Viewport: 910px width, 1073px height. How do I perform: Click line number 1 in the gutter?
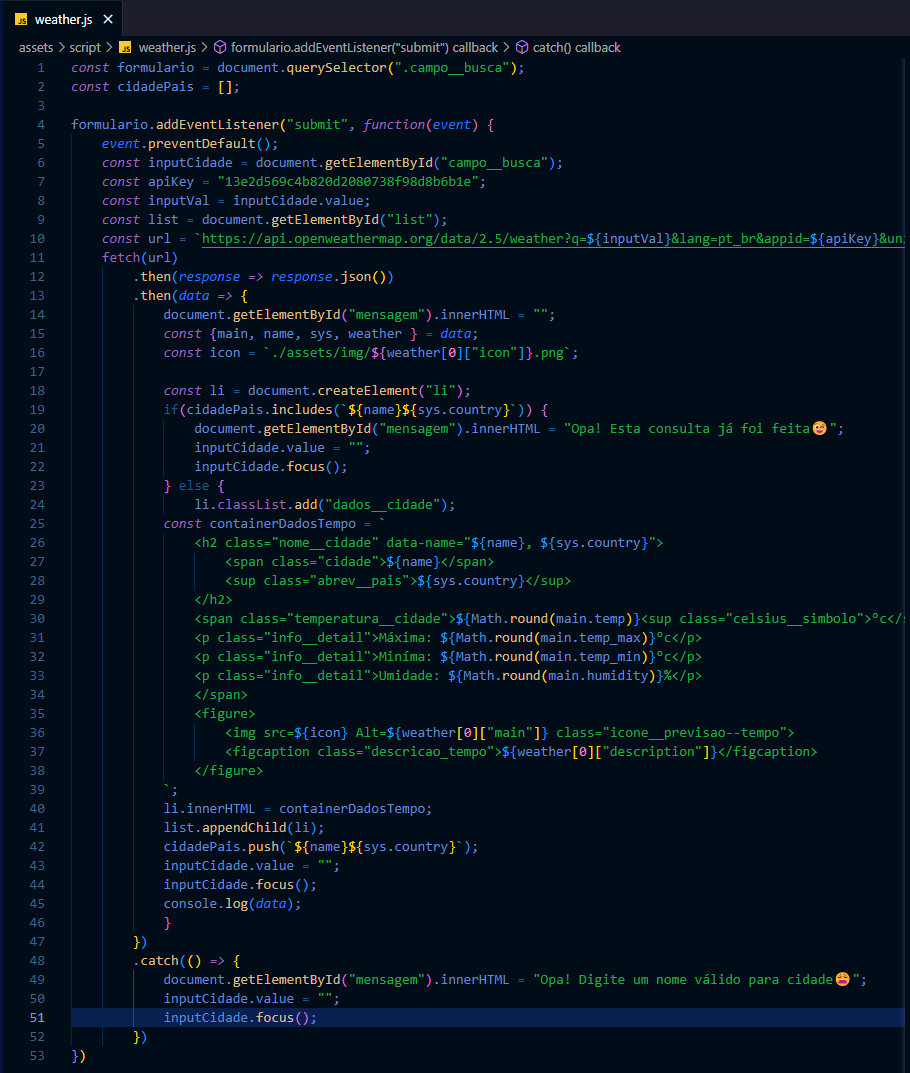click(x=41, y=67)
